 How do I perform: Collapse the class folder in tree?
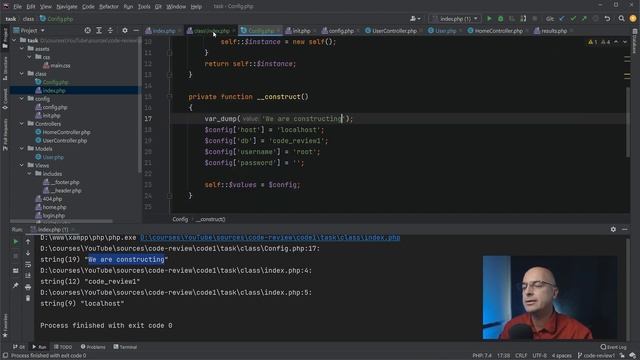click(x=22, y=73)
